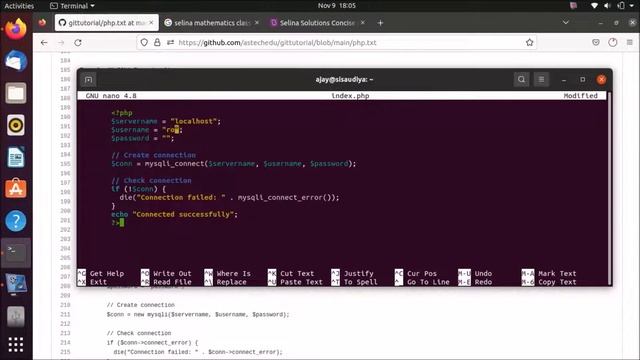Select the Terminal icon in the dock
The height and width of the screenshot is (360, 640).
(x=16, y=253)
